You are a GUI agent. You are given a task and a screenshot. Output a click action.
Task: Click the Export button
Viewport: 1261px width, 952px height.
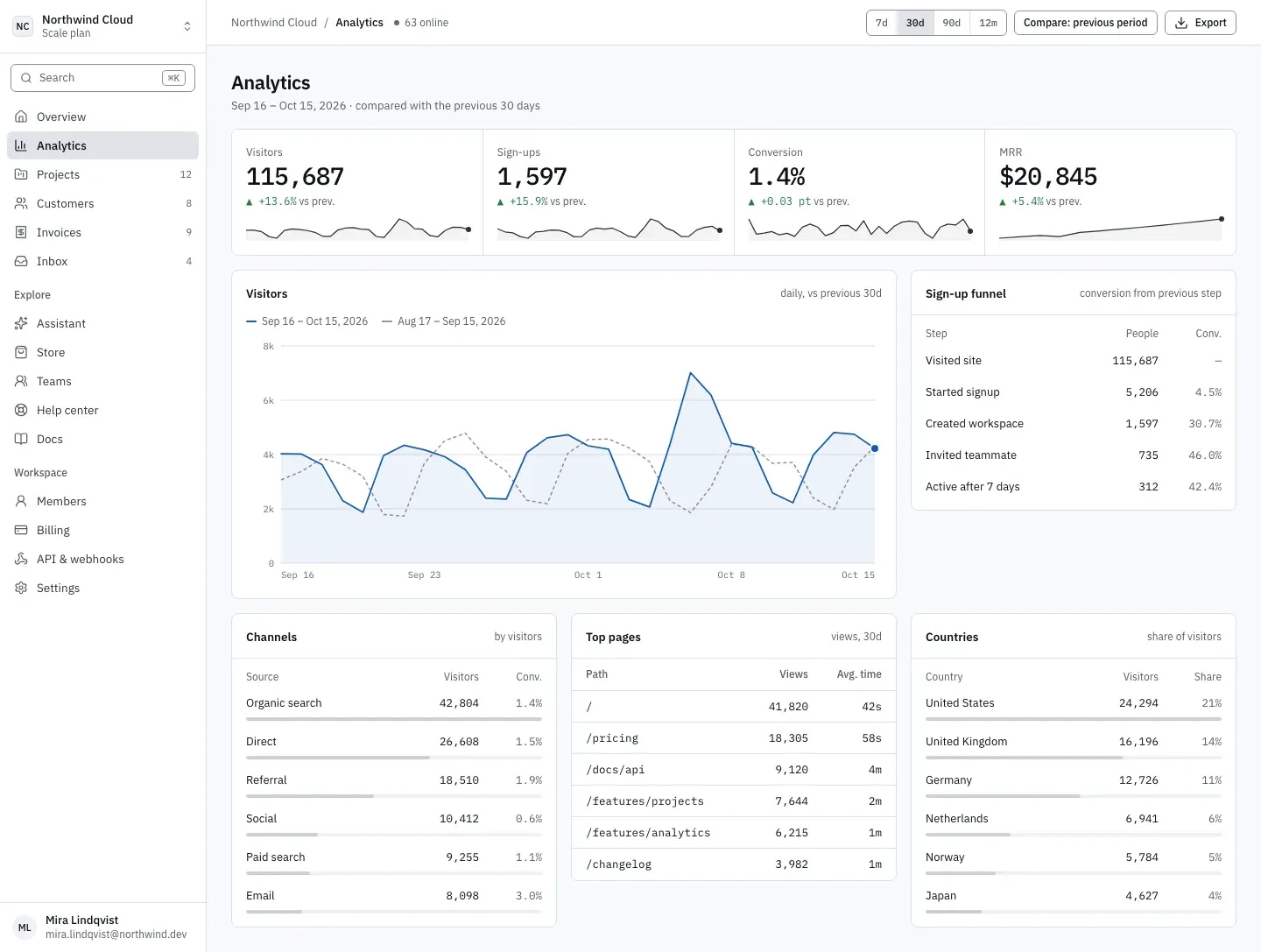point(1201,23)
